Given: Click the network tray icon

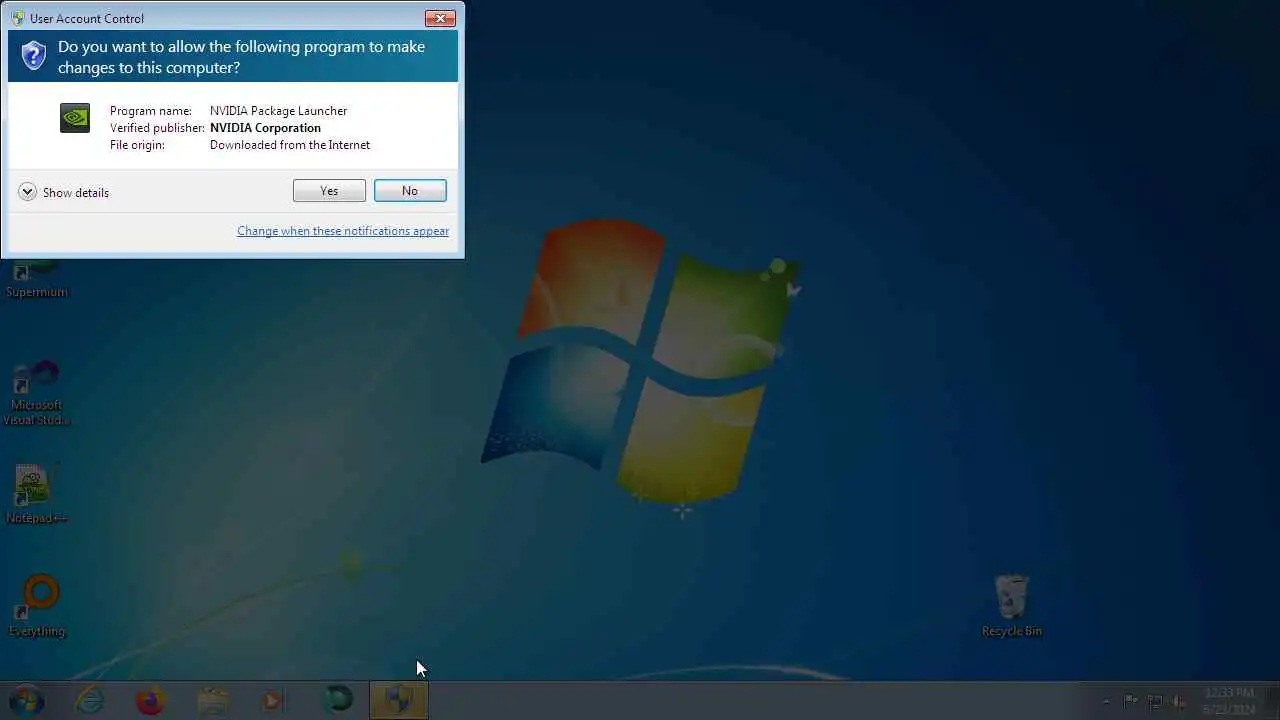Looking at the screenshot, I should point(1155,701).
